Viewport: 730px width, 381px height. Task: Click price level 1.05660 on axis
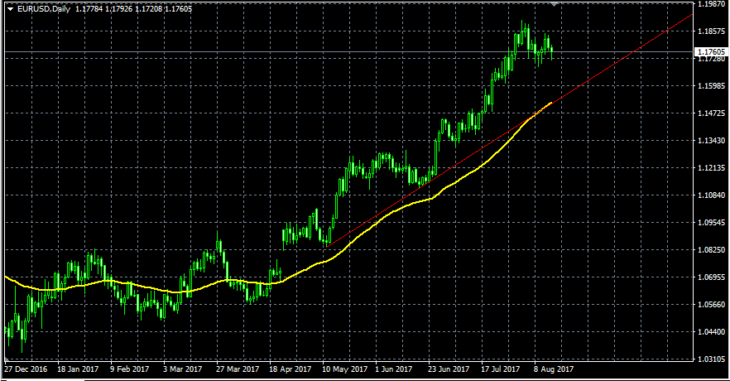(711, 304)
